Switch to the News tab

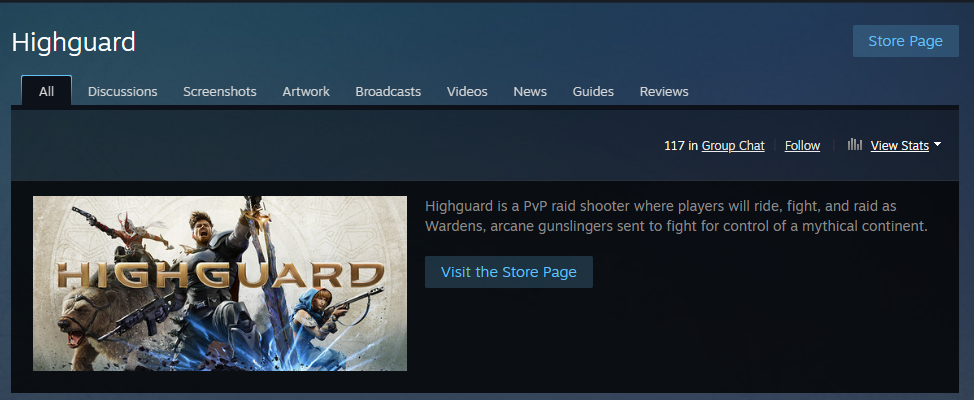530,91
